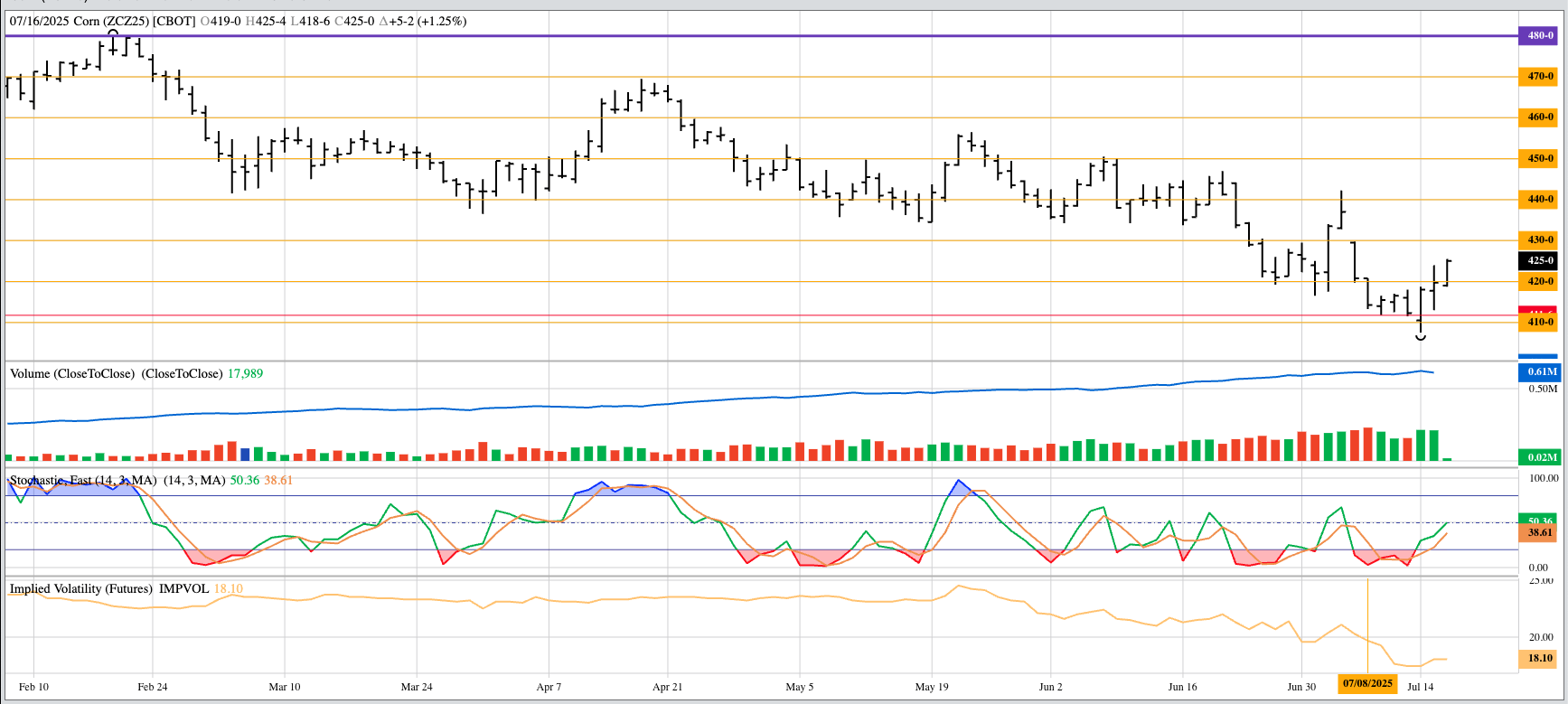Click the 450-0 price level label
1568x704 pixels.
point(1540,159)
